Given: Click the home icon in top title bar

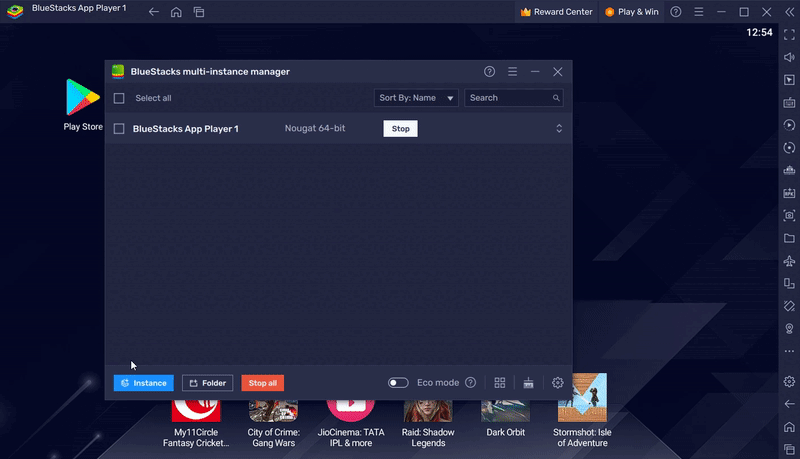Looking at the screenshot, I should coord(176,12).
